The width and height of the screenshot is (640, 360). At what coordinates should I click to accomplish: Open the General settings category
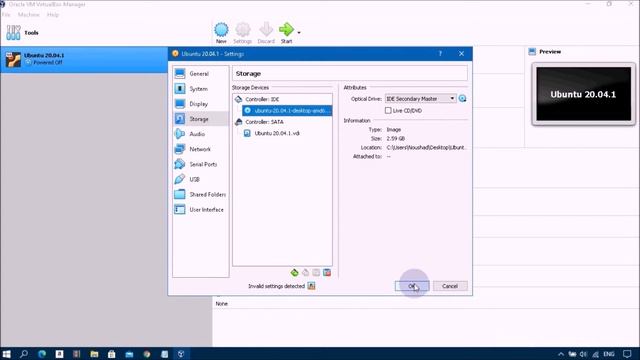point(200,74)
